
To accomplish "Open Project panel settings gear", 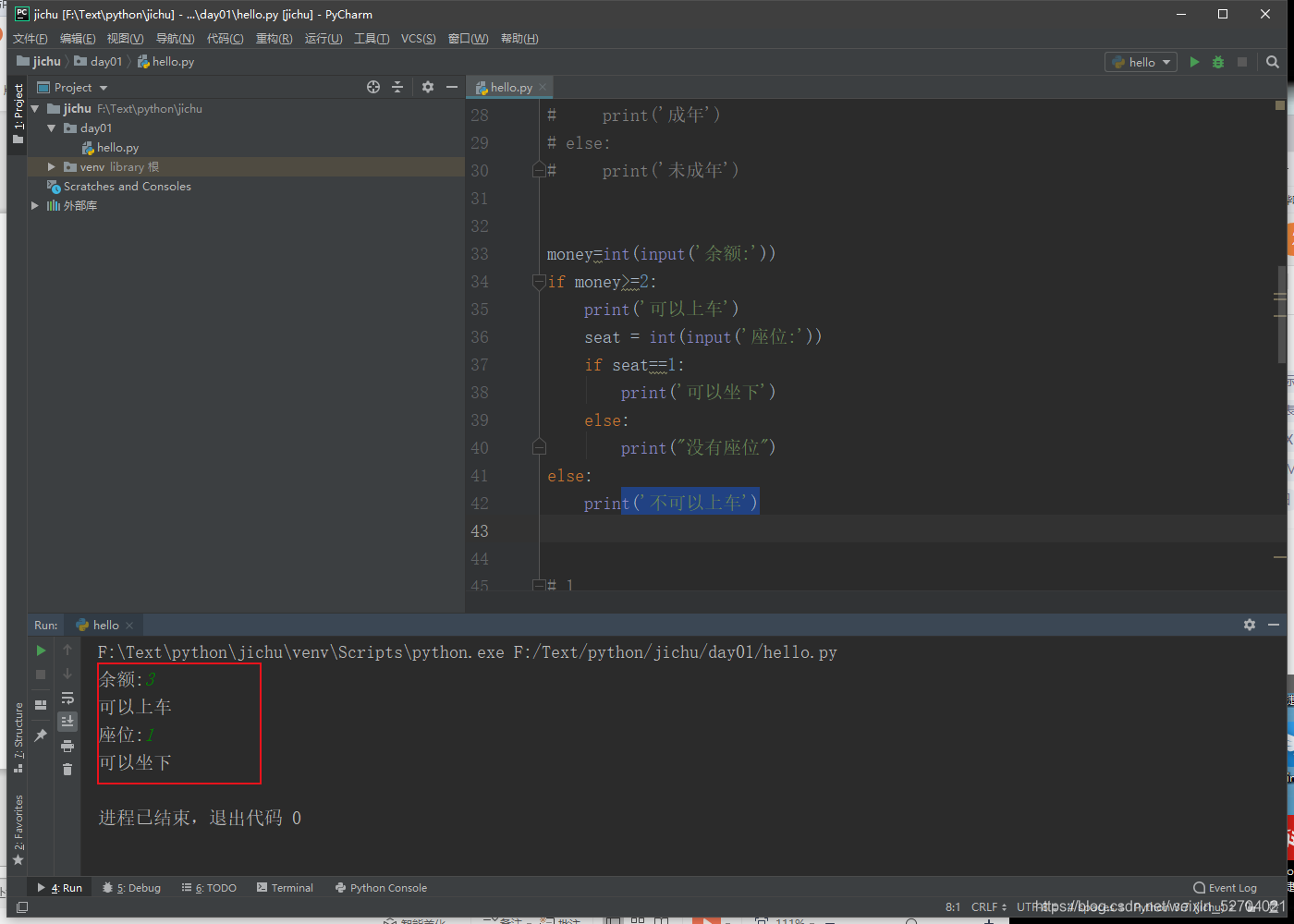I will tap(427, 87).
